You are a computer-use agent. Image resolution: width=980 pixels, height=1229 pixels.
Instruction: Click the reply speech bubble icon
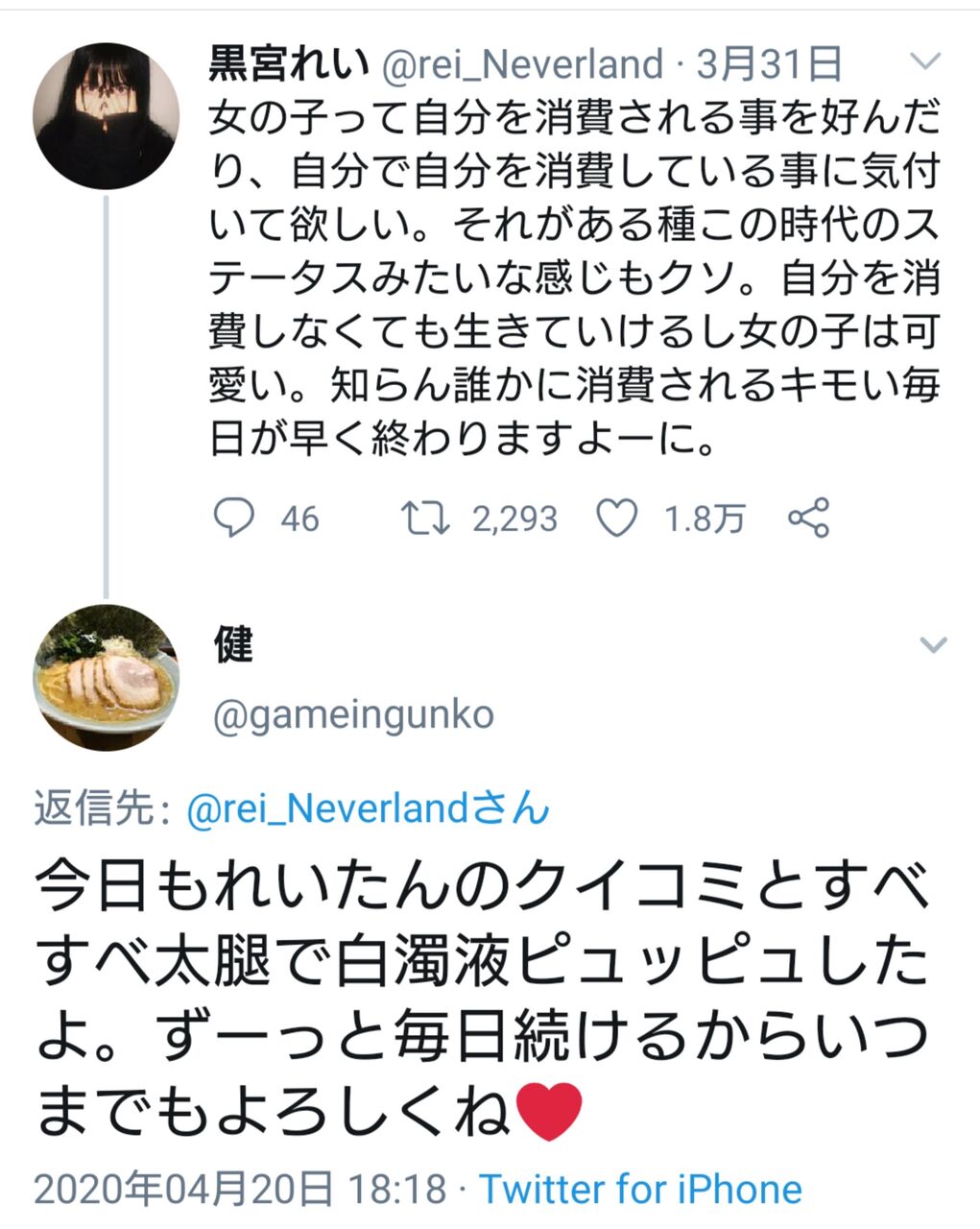pyautogui.click(x=233, y=518)
